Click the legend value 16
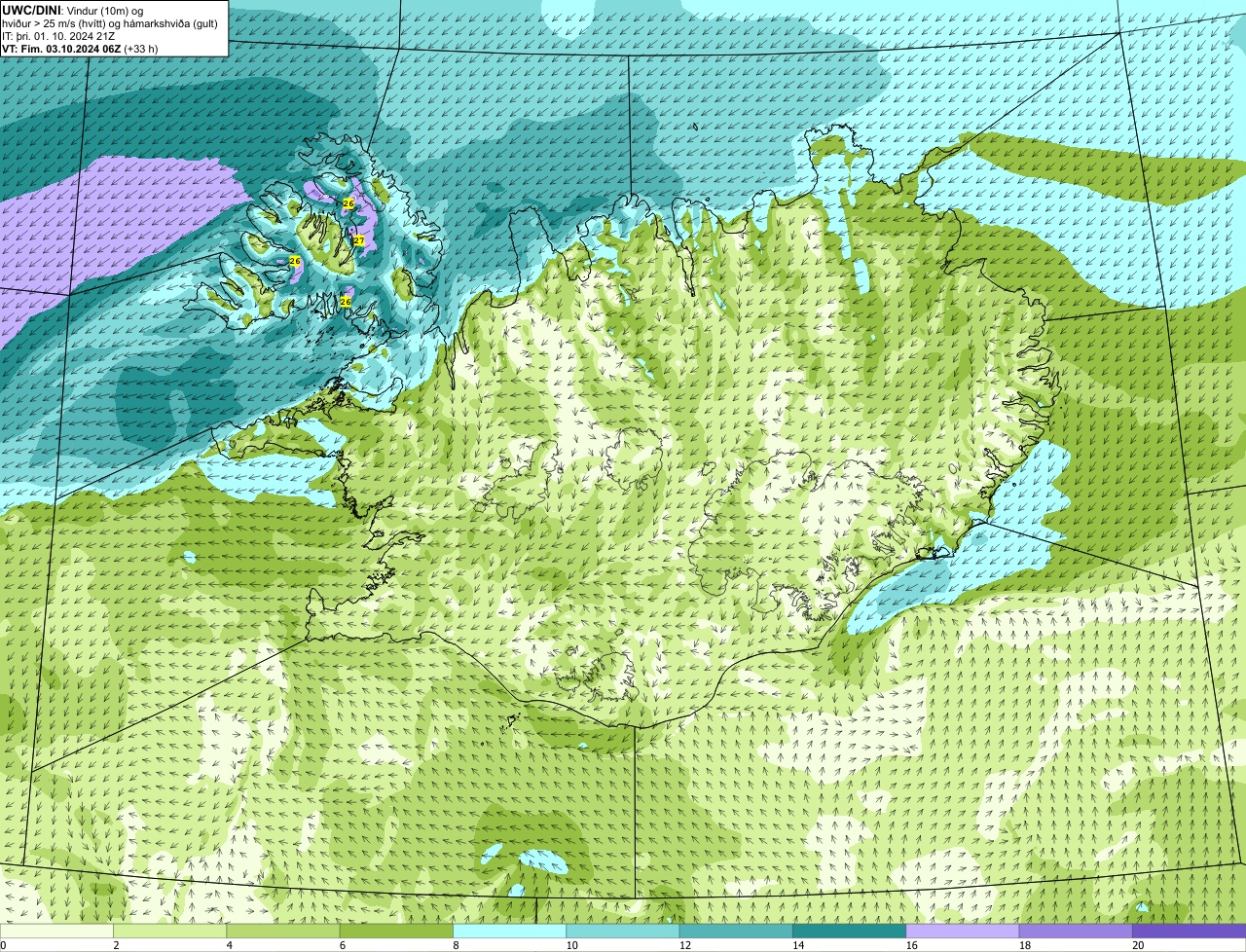The height and width of the screenshot is (952, 1246). [911, 945]
